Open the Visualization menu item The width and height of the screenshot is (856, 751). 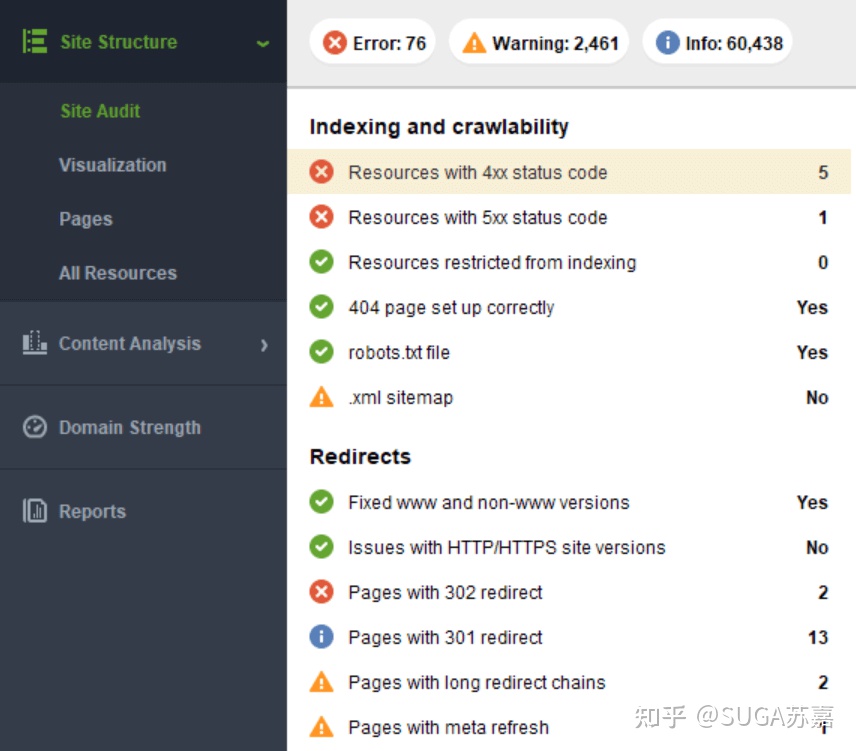[x=112, y=165]
